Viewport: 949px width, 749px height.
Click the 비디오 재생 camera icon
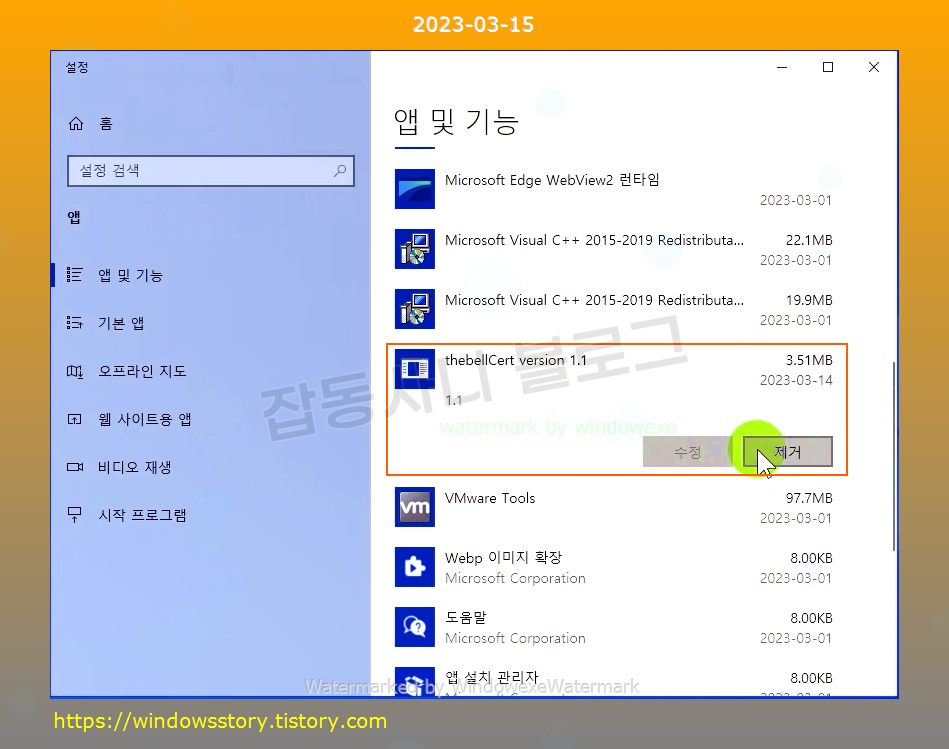[x=74, y=467]
